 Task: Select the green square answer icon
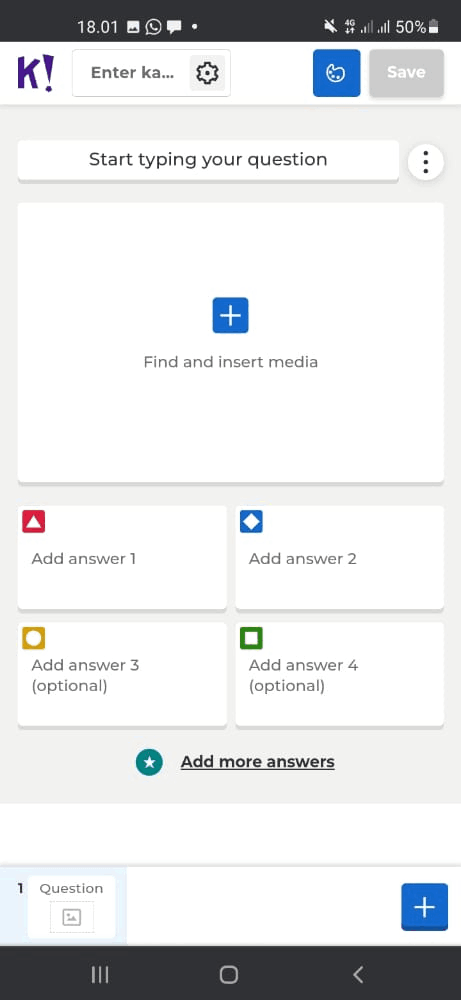251,638
